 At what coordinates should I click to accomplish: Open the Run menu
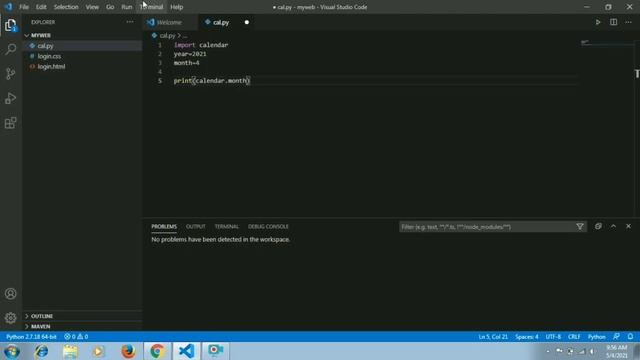point(127,7)
